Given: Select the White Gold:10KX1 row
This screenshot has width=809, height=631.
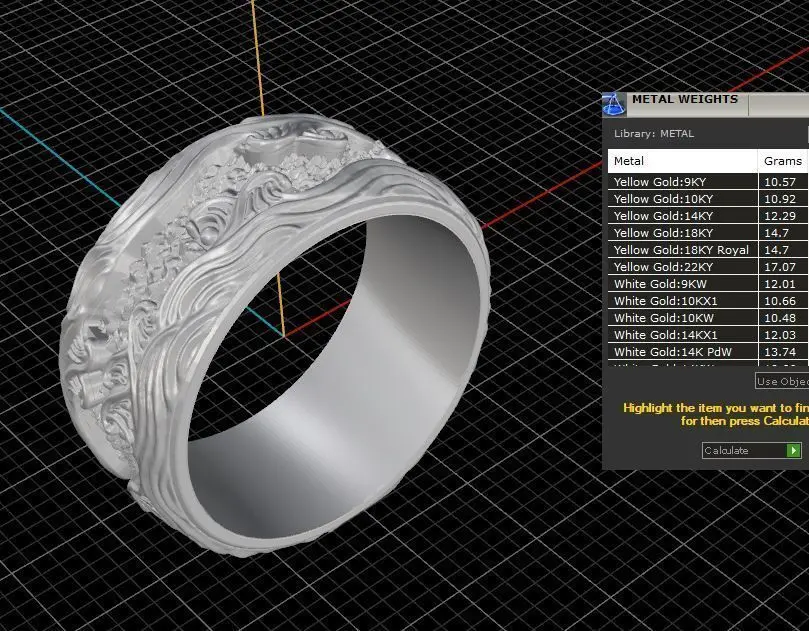Looking at the screenshot, I should point(708,301).
